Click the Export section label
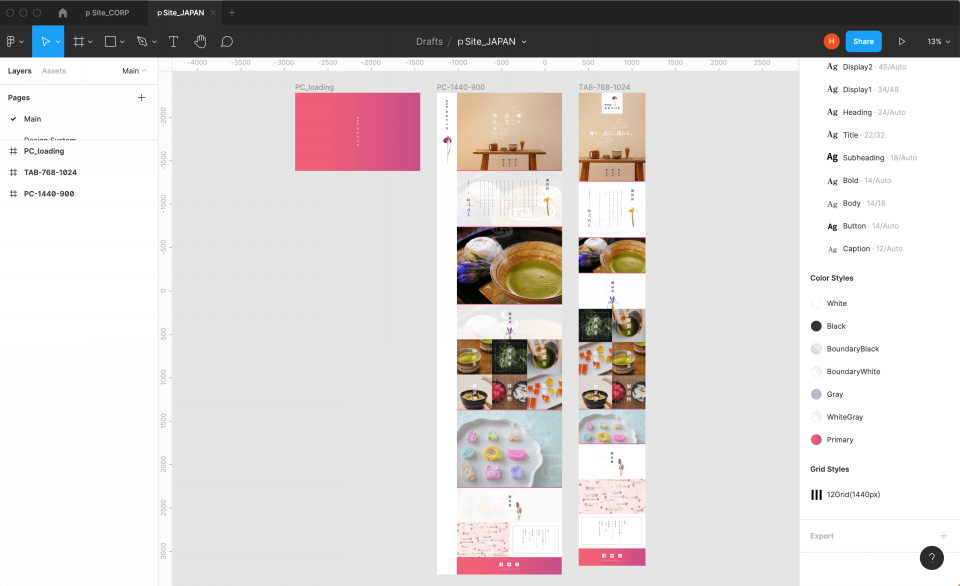 point(822,536)
